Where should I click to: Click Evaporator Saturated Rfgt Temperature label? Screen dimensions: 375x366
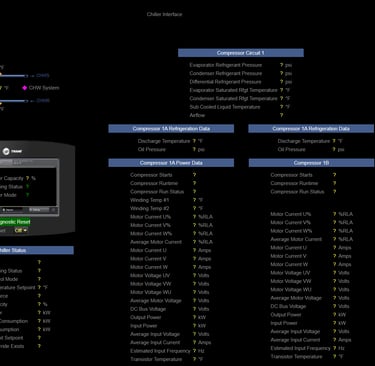[233, 90]
